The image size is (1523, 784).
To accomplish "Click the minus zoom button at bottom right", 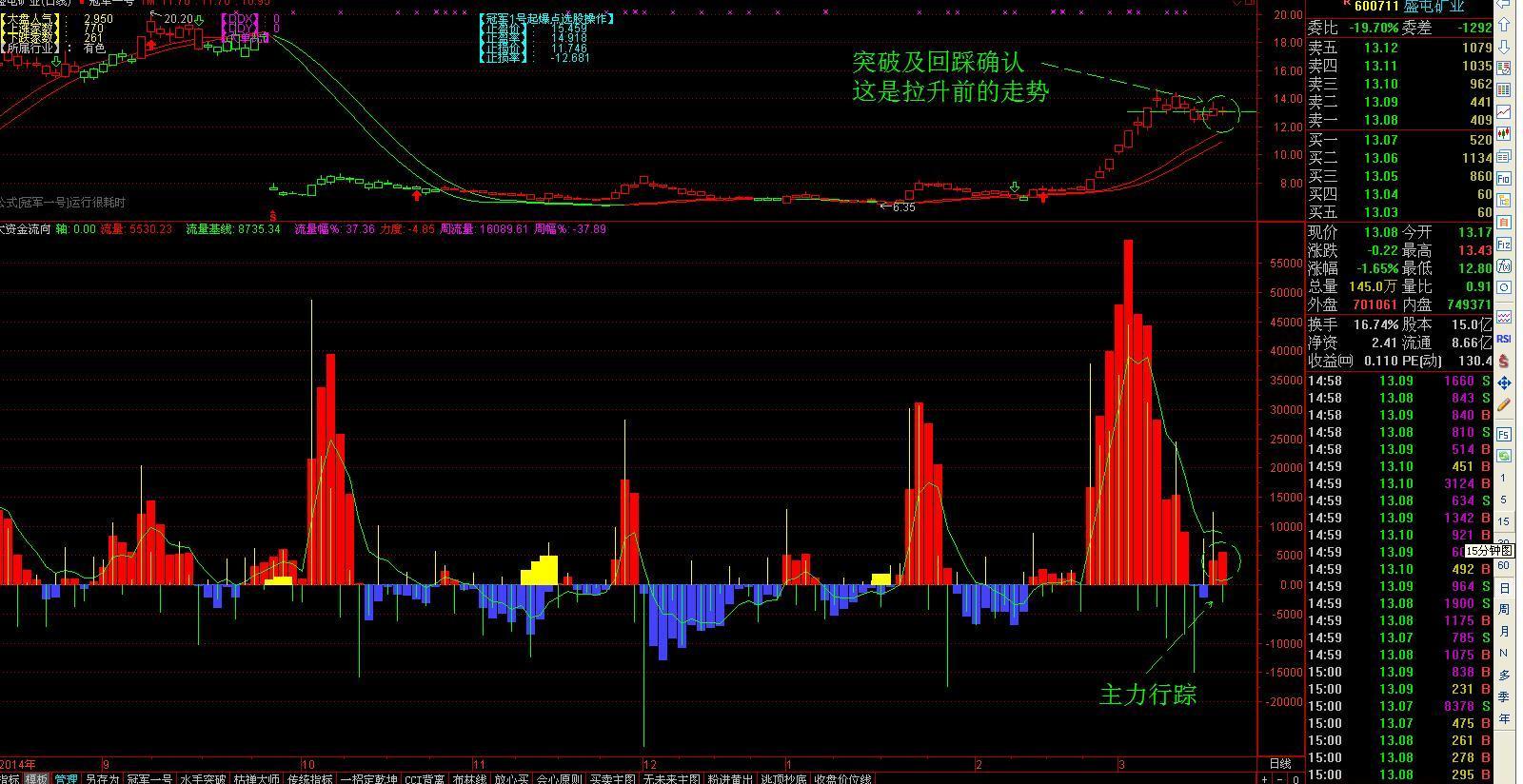I will 1280,779.
